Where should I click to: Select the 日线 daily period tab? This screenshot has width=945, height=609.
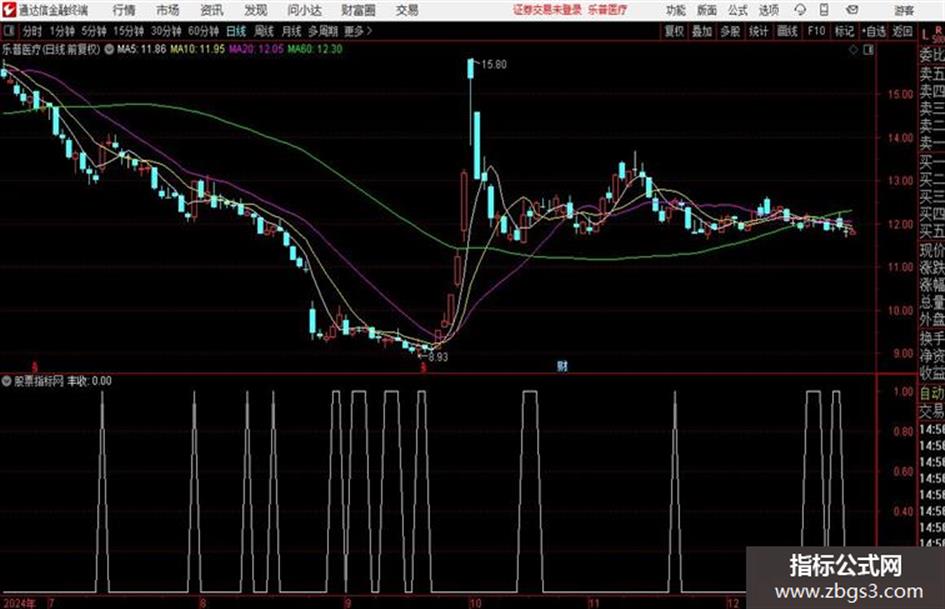(x=236, y=31)
